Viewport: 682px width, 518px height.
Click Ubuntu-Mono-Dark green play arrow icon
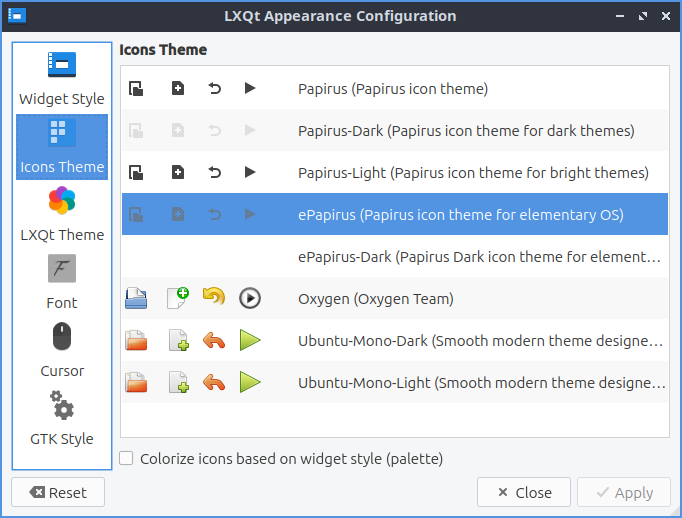coord(250,340)
